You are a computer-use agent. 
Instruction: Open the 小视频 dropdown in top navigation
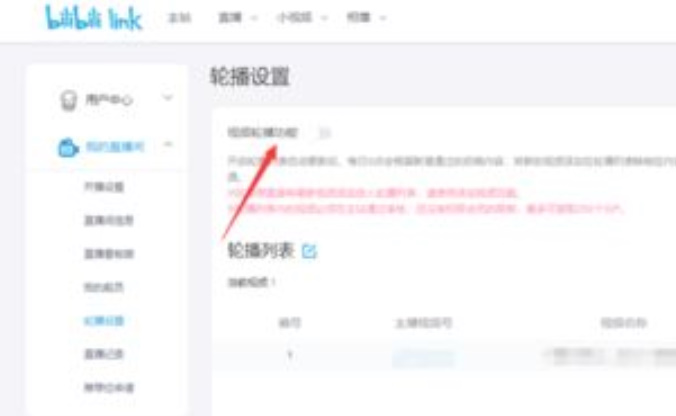(301, 18)
